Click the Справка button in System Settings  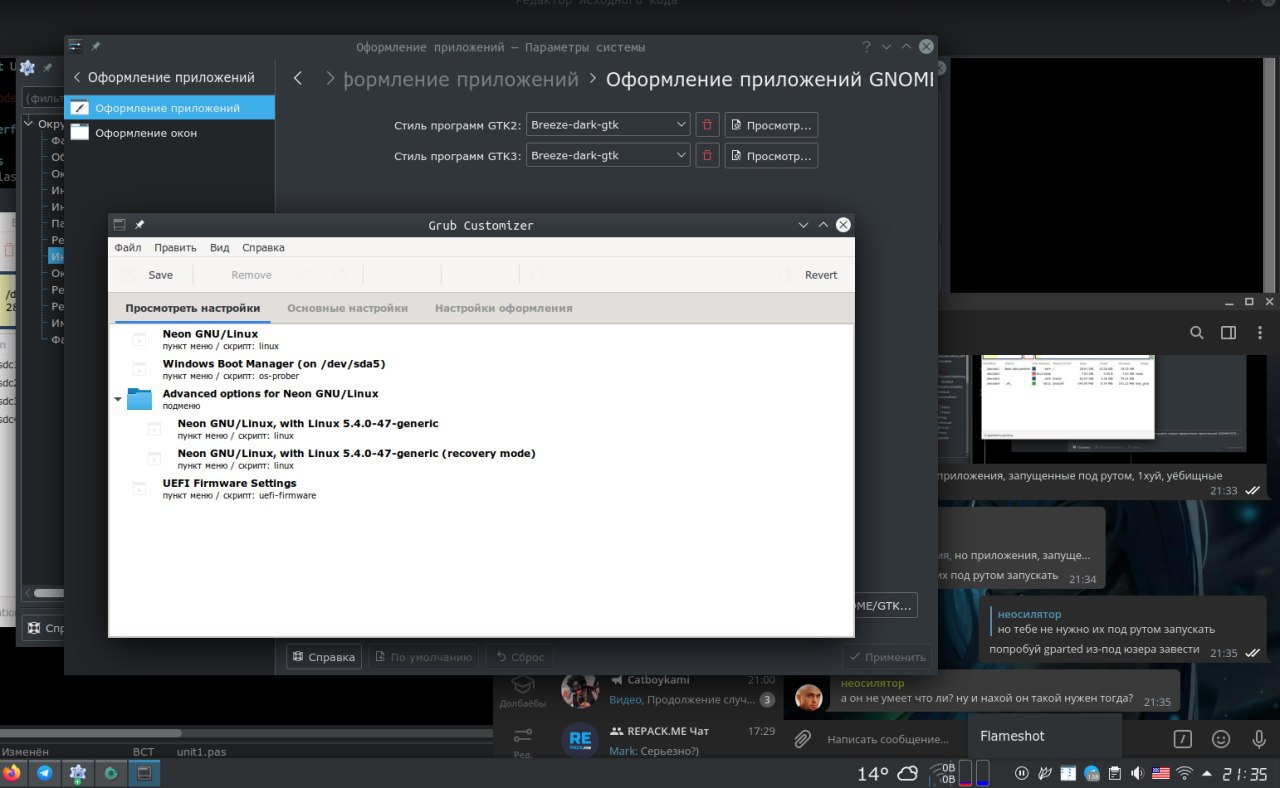323,657
